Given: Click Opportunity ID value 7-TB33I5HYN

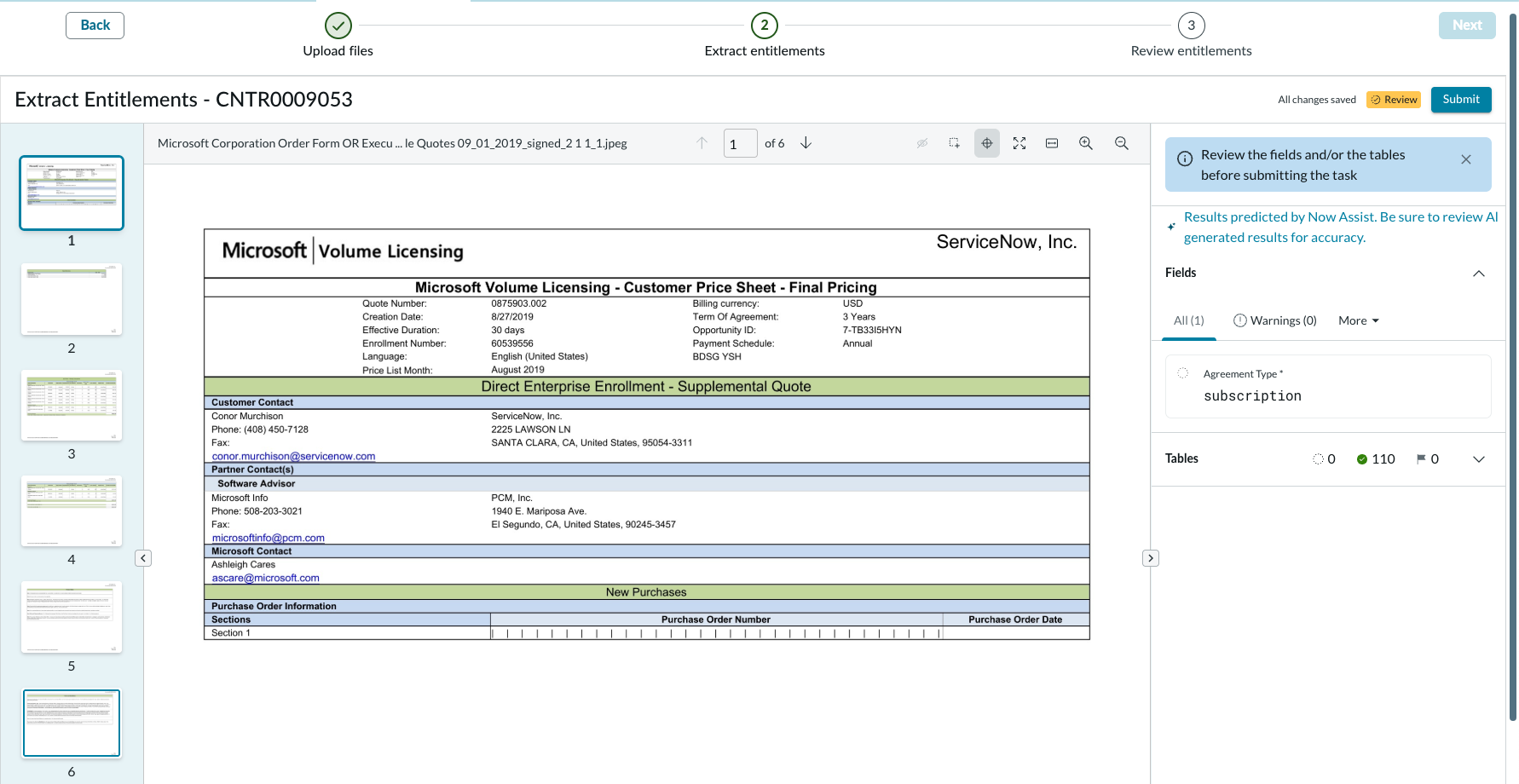Looking at the screenshot, I should pos(872,331).
